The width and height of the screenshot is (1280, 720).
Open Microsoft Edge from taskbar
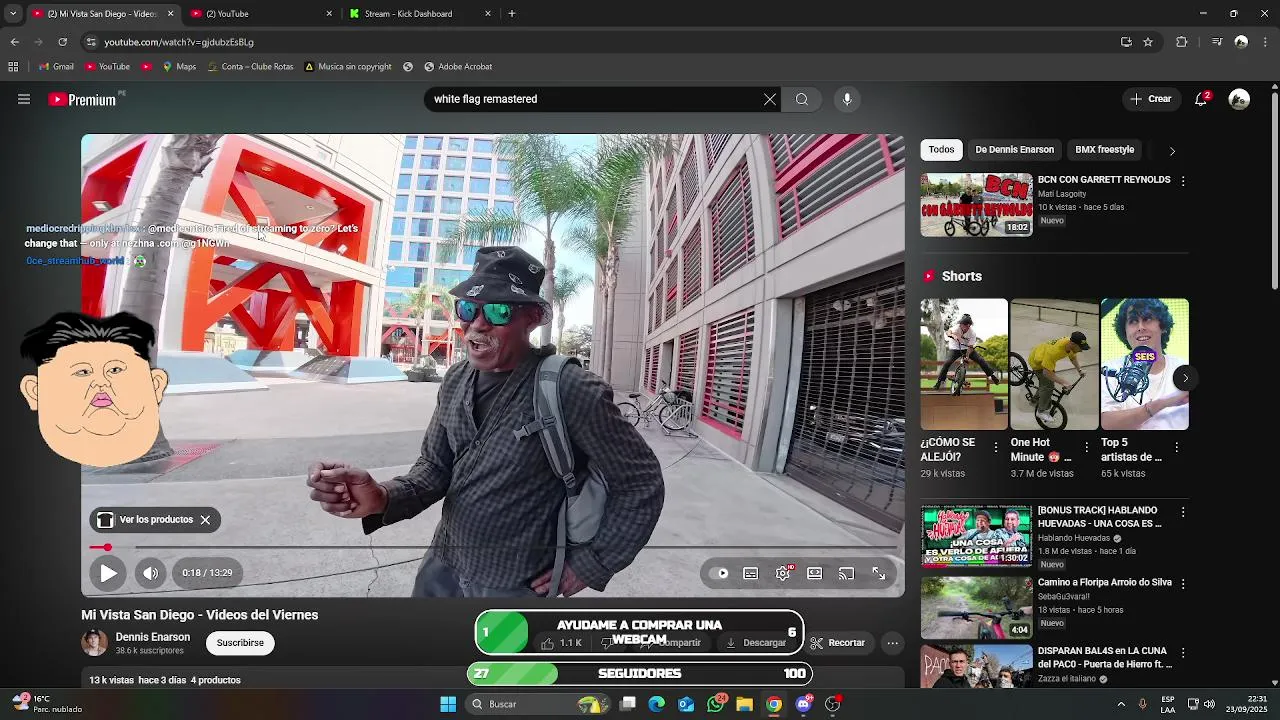pos(656,704)
